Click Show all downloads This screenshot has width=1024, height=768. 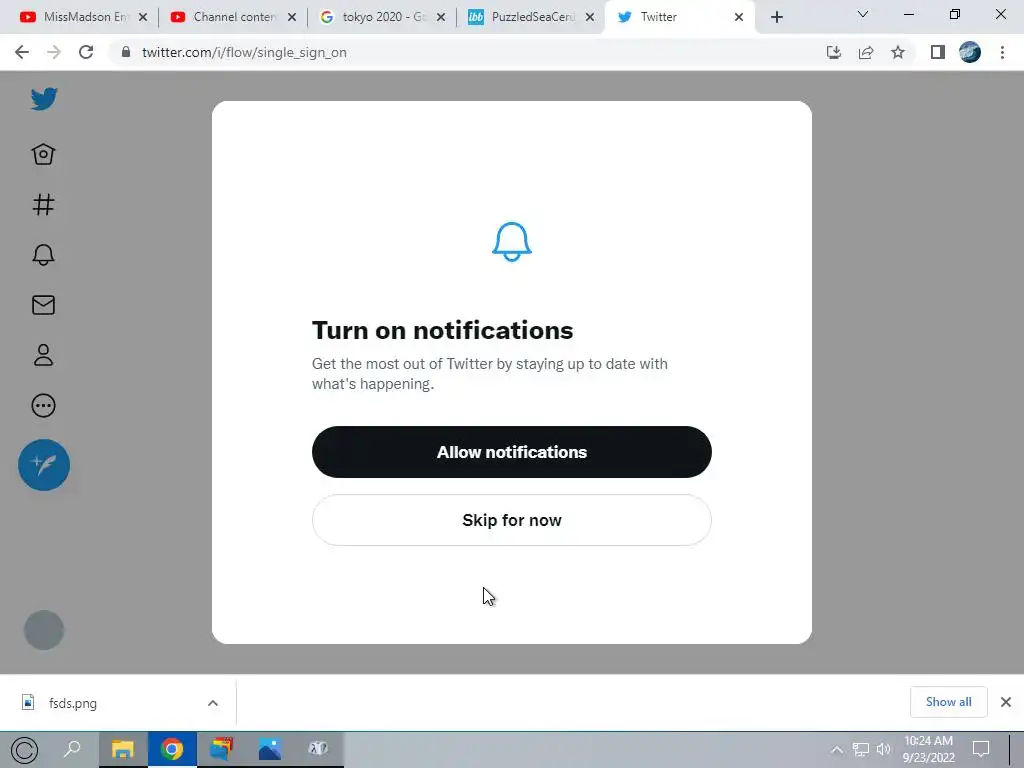(948, 702)
